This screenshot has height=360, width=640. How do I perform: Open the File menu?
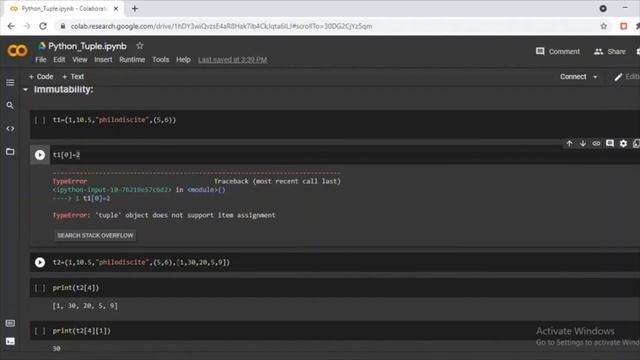pyautogui.click(x=41, y=60)
